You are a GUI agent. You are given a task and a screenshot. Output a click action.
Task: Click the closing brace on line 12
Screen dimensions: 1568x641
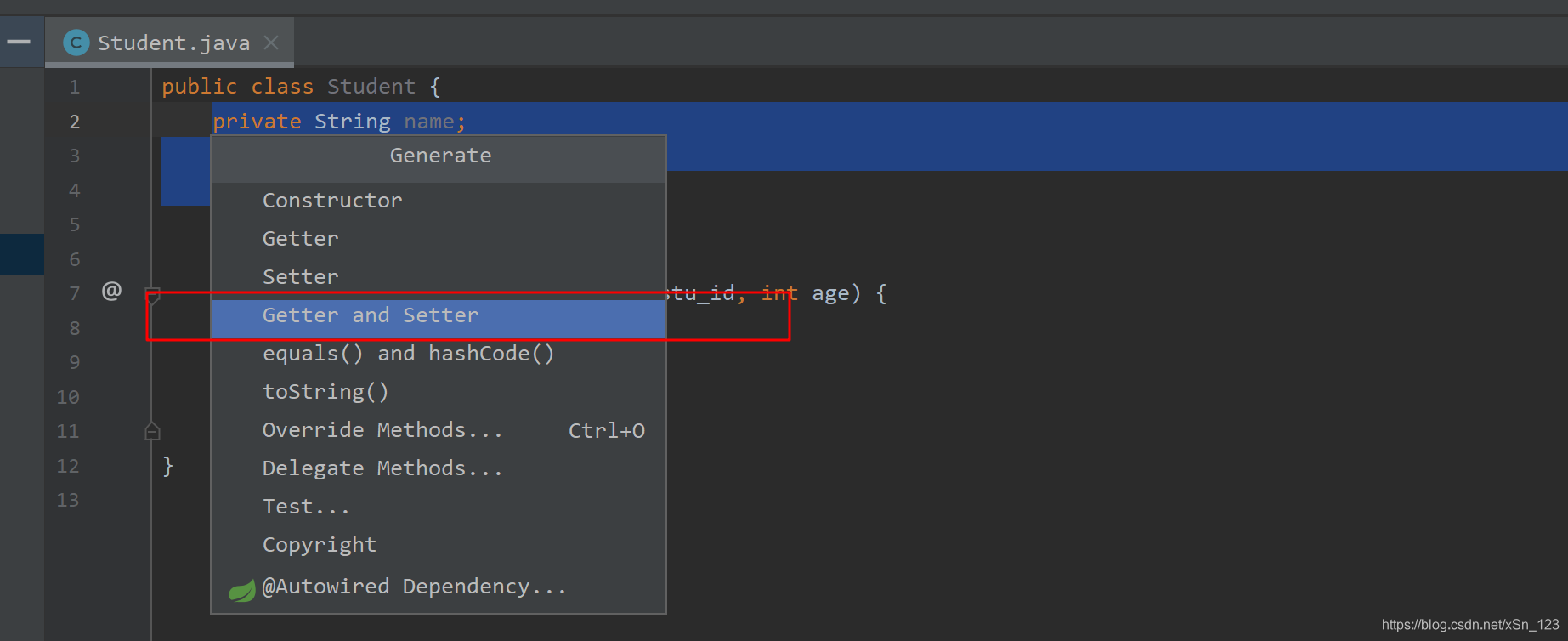click(168, 466)
